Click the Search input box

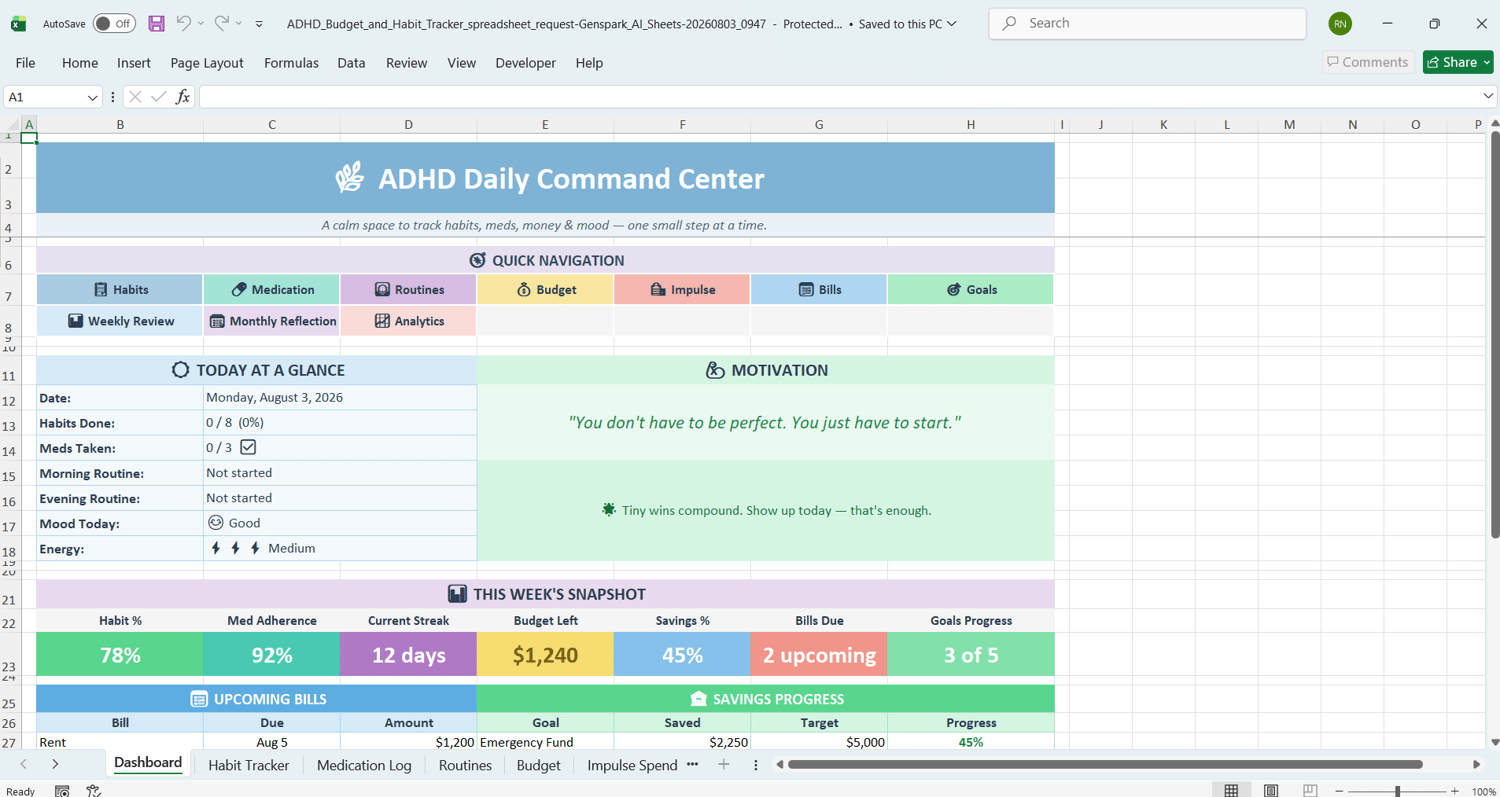[1147, 23]
